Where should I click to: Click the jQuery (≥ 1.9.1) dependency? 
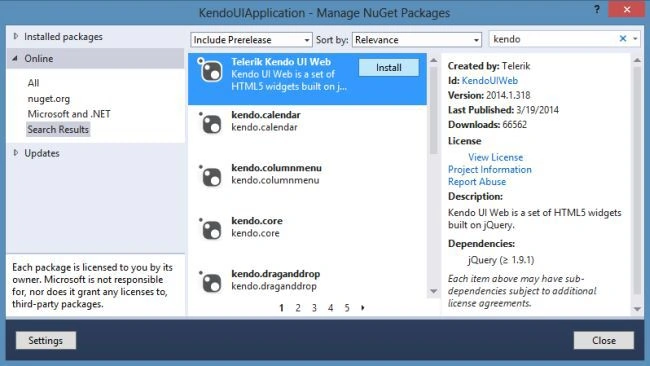pyautogui.click(x=501, y=260)
